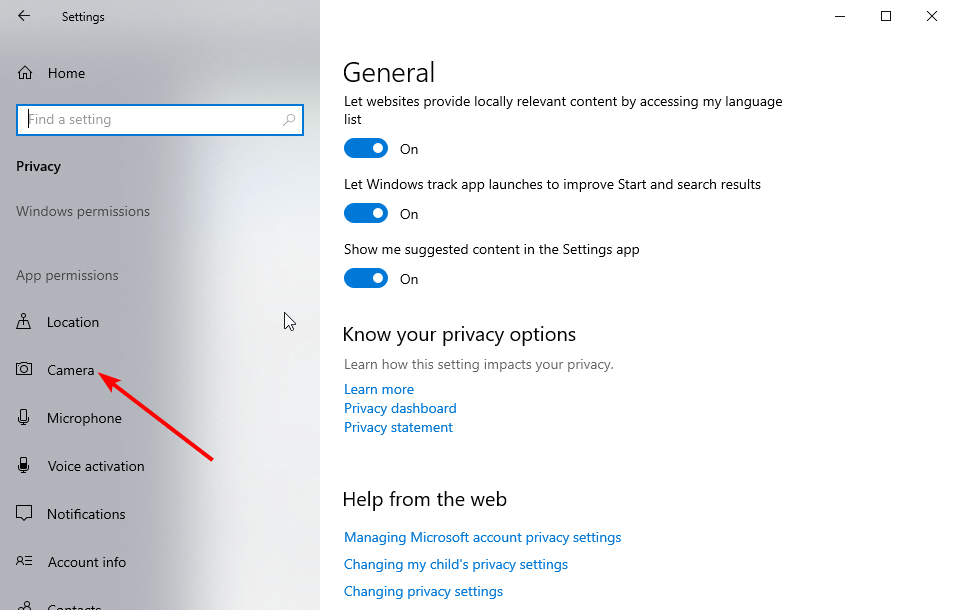The height and width of the screenshot is (610, 955).
Task: Go to Voice activation settings
Action: pyautogui.click(x=96, y=466)
